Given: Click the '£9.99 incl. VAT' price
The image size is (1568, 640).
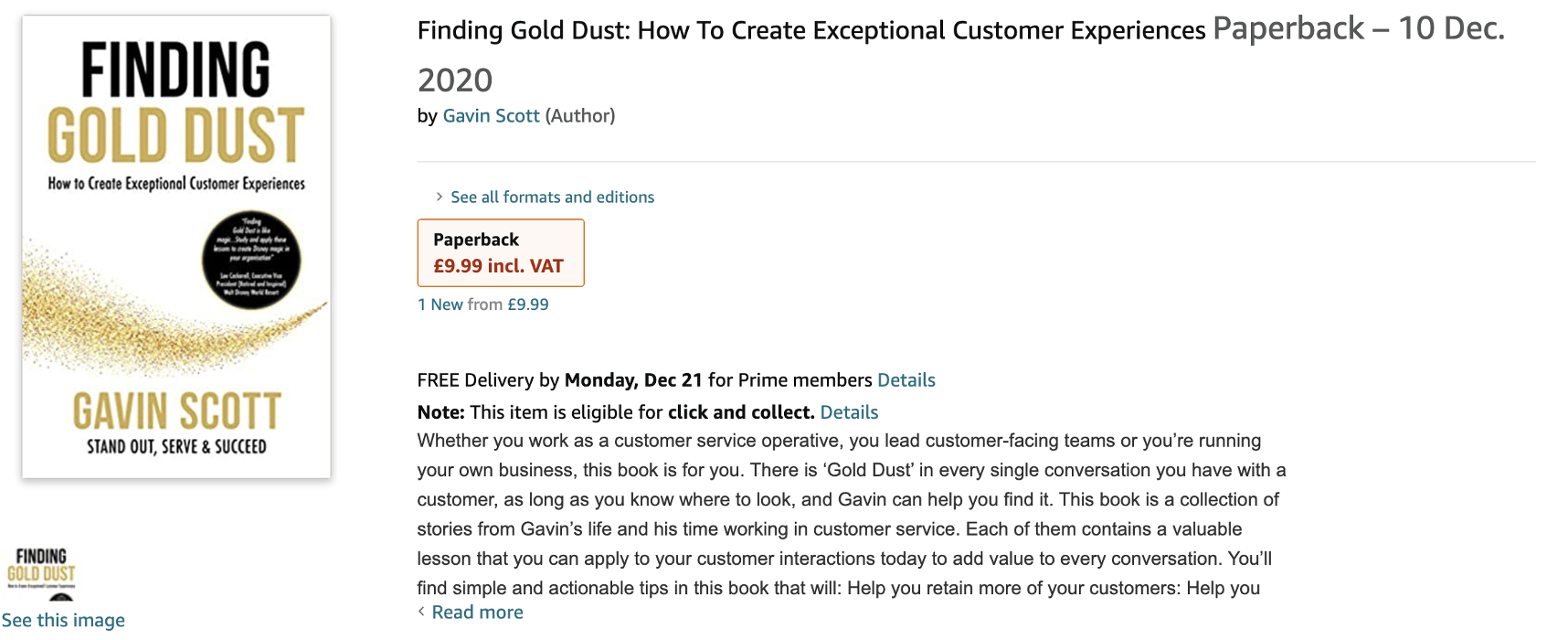Looking at the screenshot, I should (x=498, y=266).
